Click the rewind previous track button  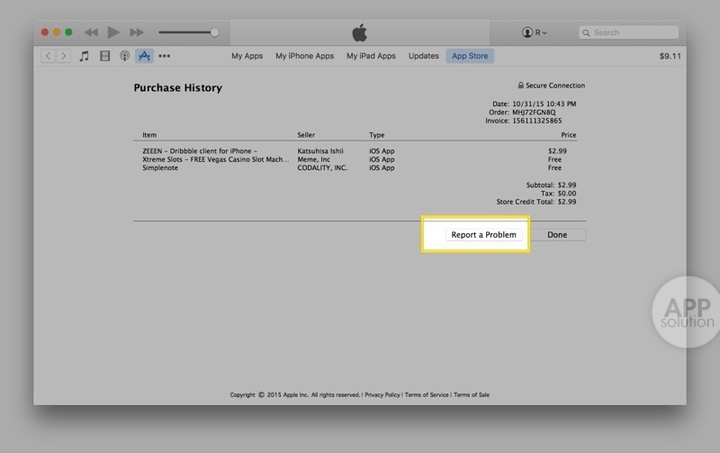pyautogui.click(x=91, y=33)
